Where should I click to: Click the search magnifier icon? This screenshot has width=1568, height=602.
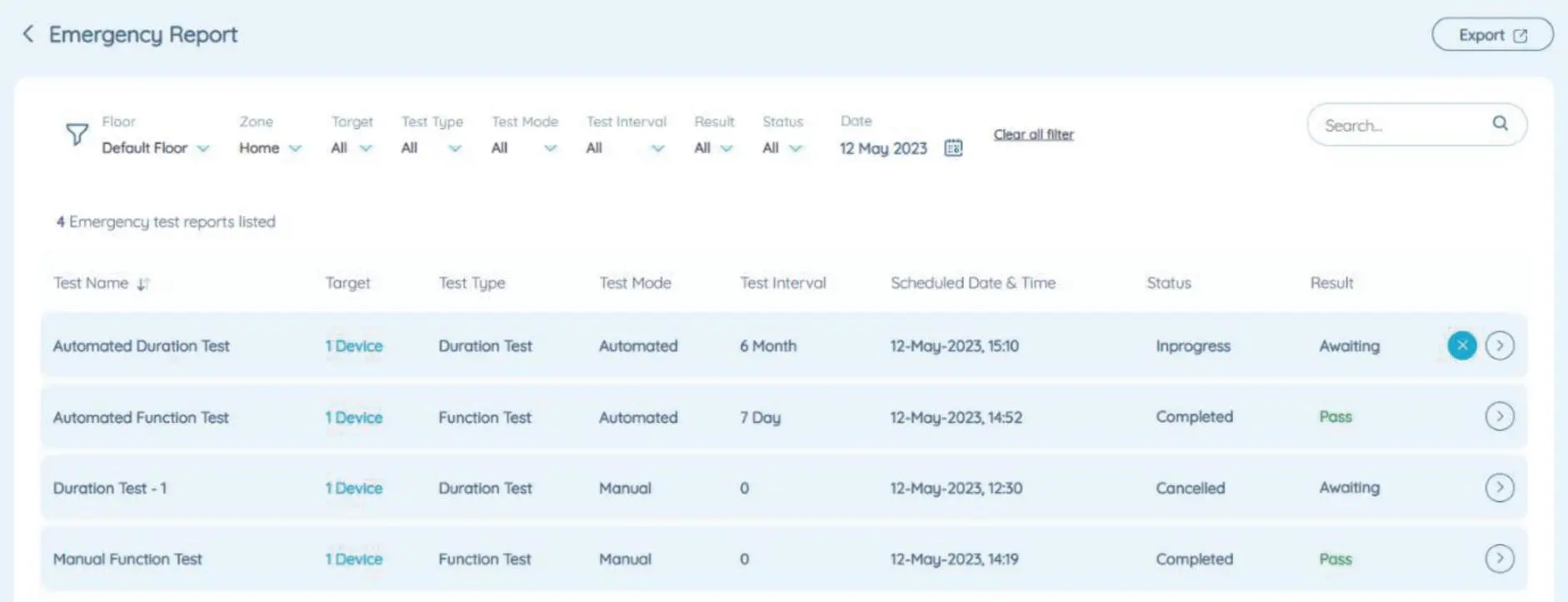(1500, 124)
